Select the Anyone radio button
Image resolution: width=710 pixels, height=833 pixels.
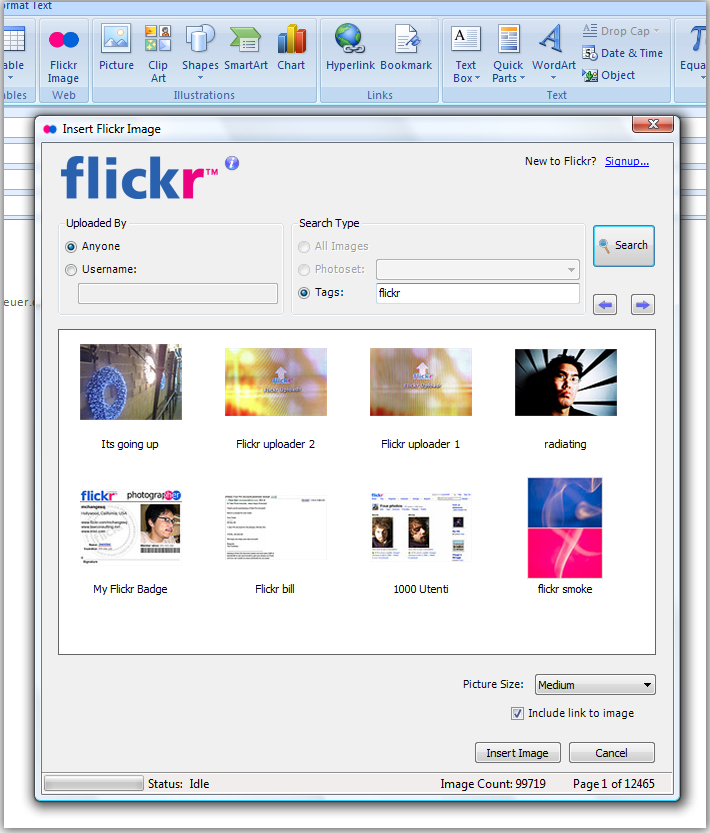(71, 247)
